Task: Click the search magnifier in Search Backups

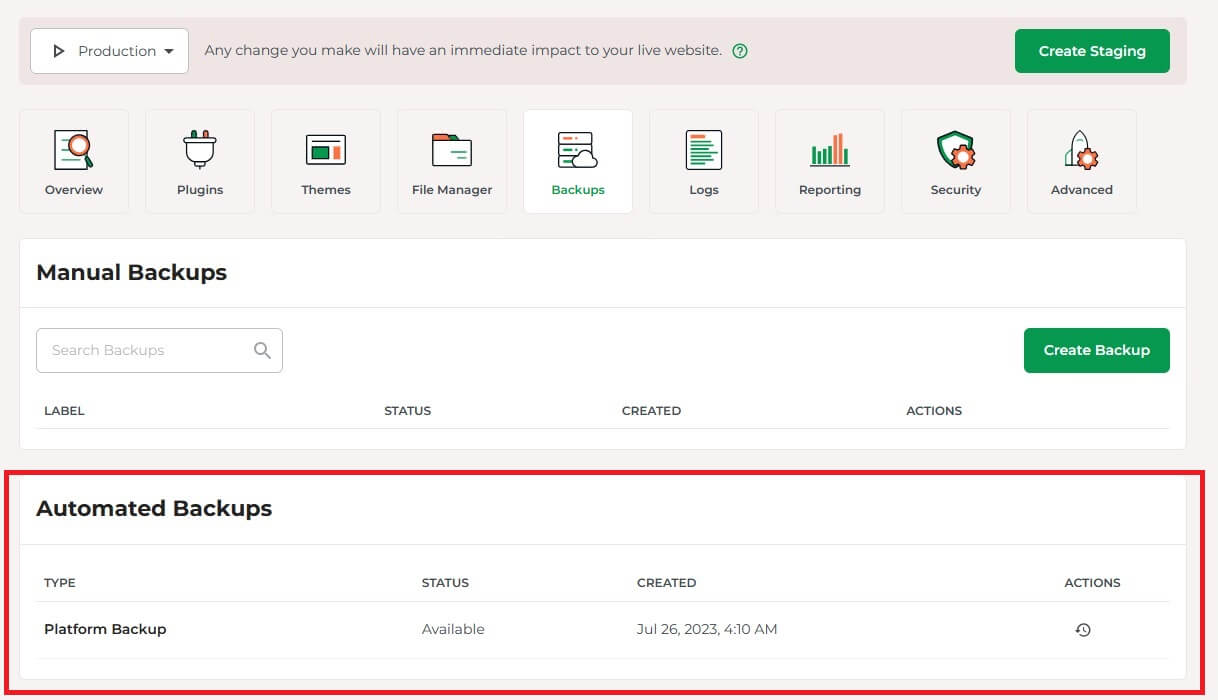Action: [x=262, y=350]
